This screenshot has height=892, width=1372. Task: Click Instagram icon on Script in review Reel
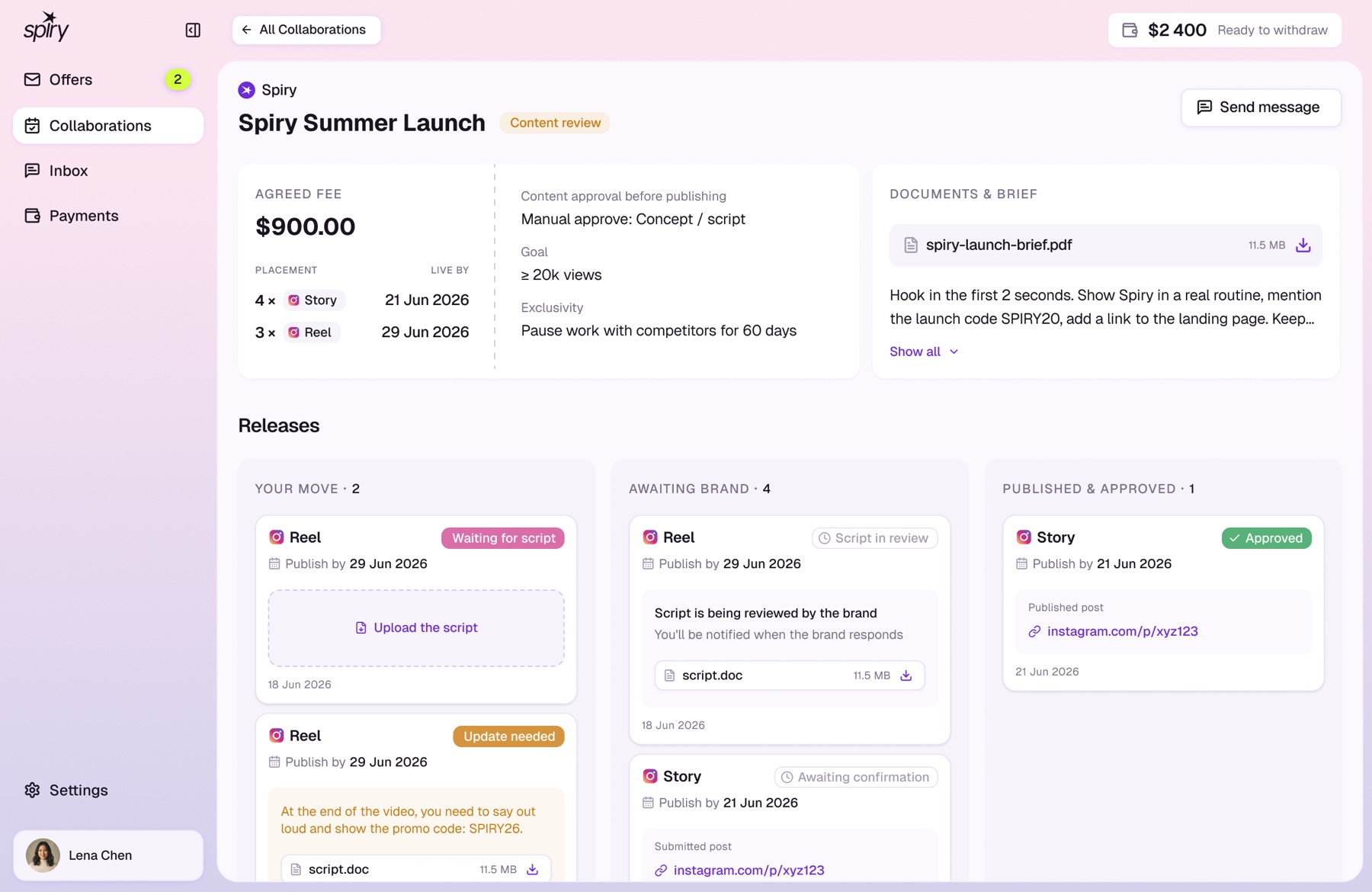pyautogui.click(x=650, y=537)
